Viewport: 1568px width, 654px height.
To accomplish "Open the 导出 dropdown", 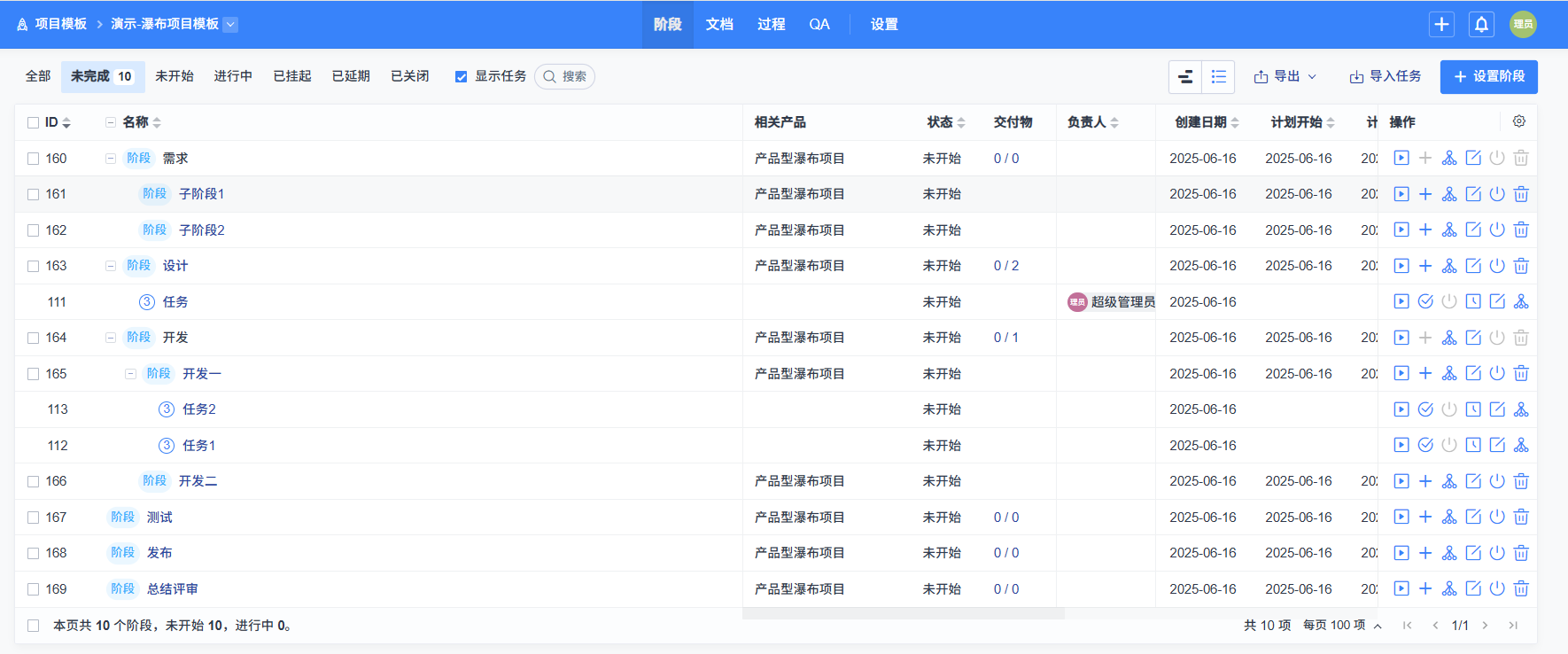I will click(1285, 77).
